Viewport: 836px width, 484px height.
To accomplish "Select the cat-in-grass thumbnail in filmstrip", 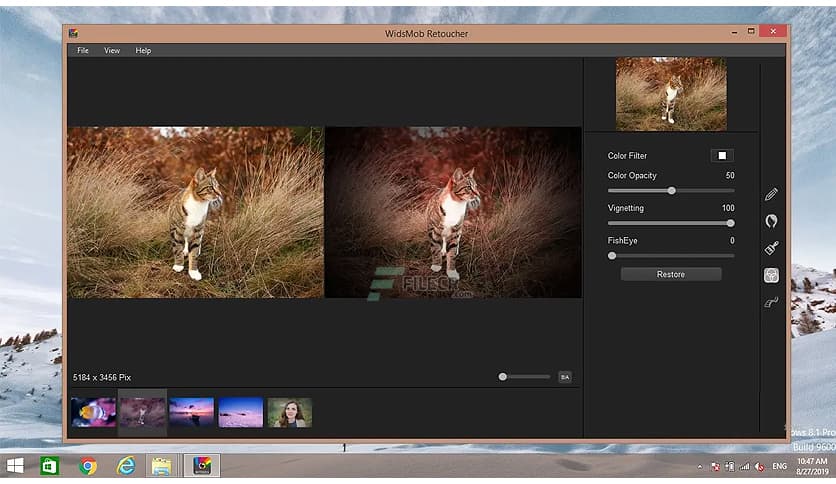I will coord(142,412).
